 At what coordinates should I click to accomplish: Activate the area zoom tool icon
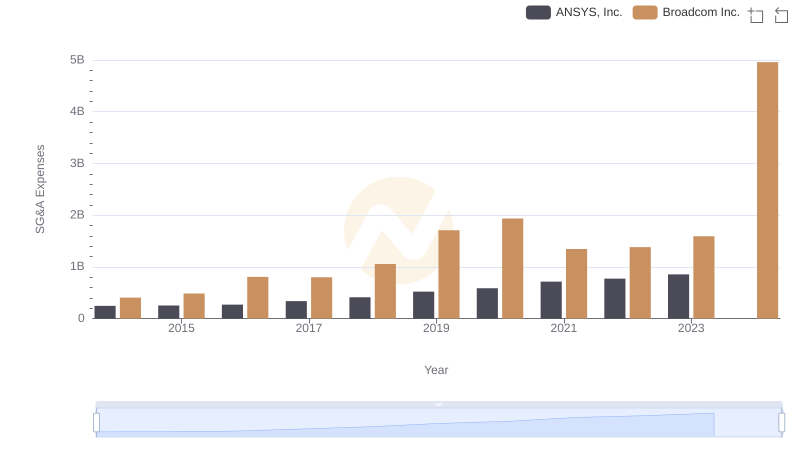[756, 15]
